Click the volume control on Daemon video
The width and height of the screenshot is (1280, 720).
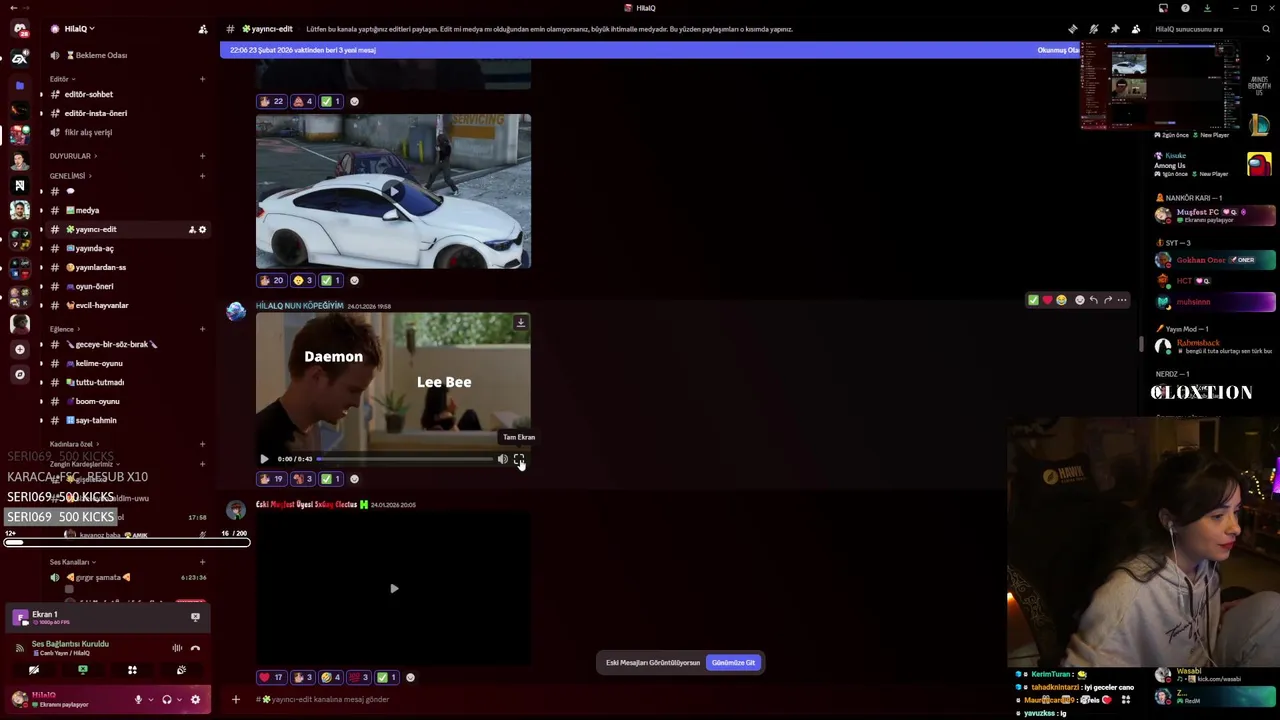pos(502,459)
